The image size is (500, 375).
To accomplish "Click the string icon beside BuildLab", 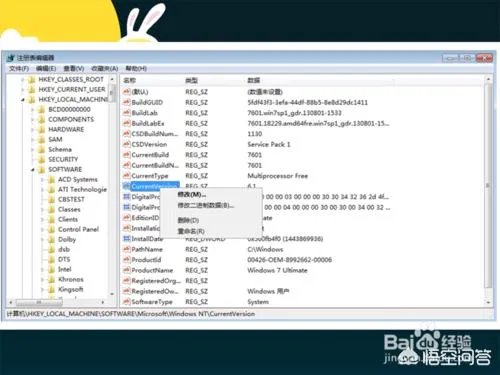I will [x=127, y=113].
